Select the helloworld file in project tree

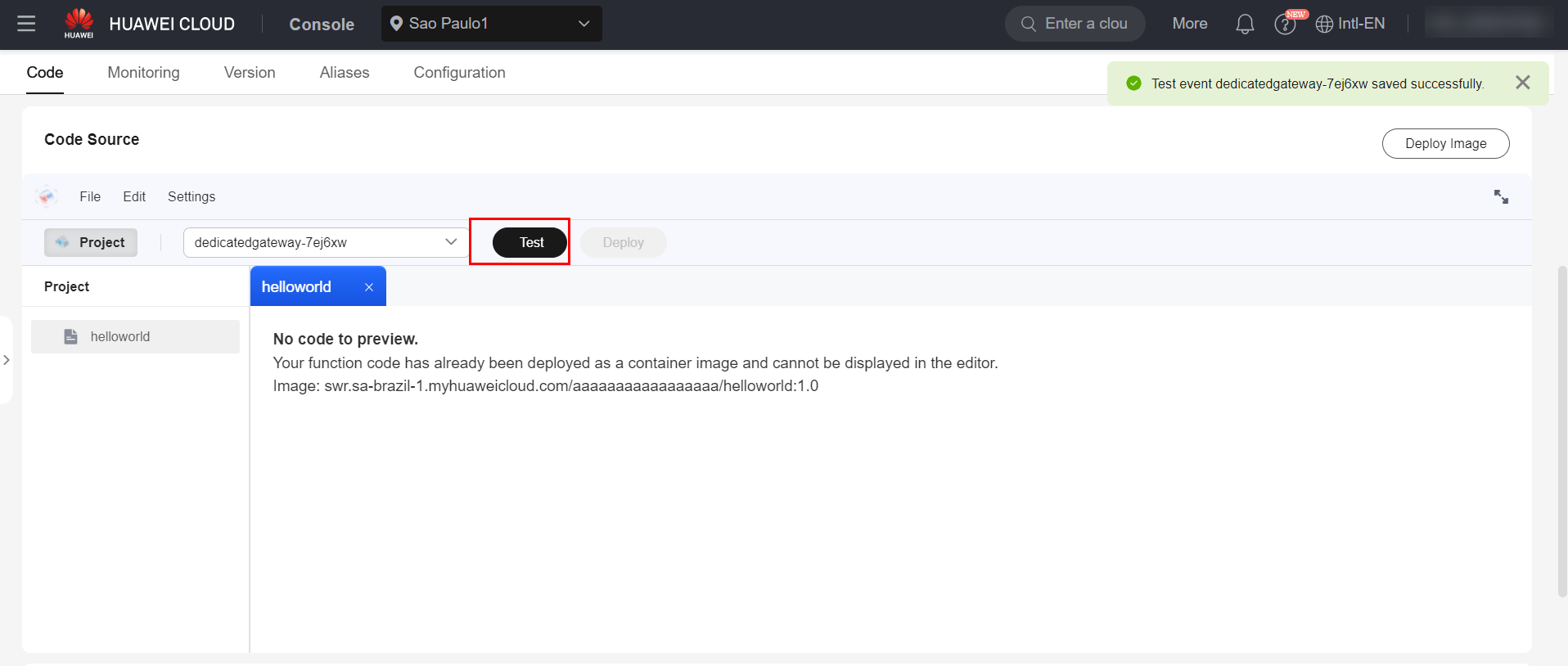point(120,336)
